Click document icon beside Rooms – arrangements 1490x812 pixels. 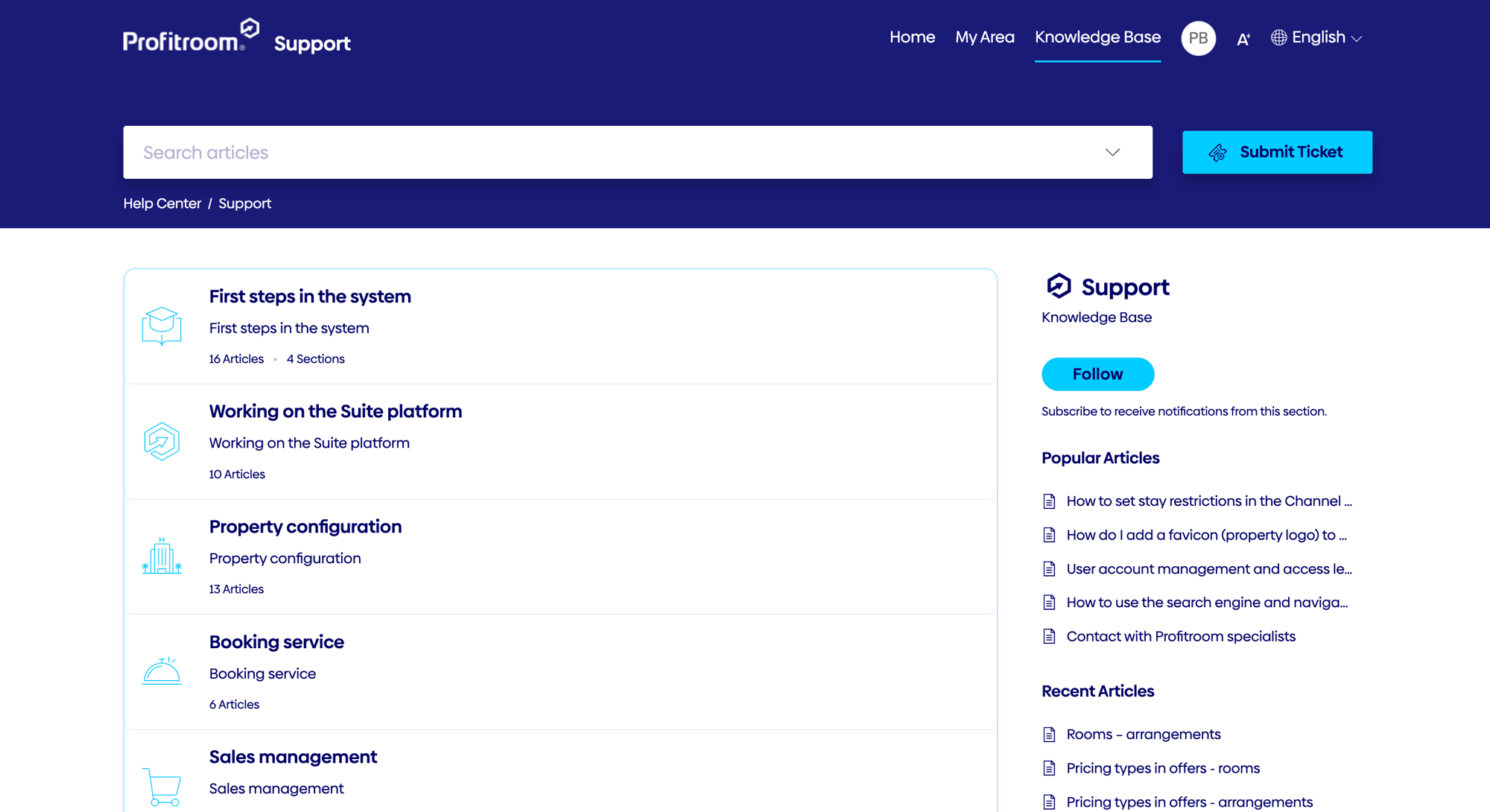click(1049, 735)
